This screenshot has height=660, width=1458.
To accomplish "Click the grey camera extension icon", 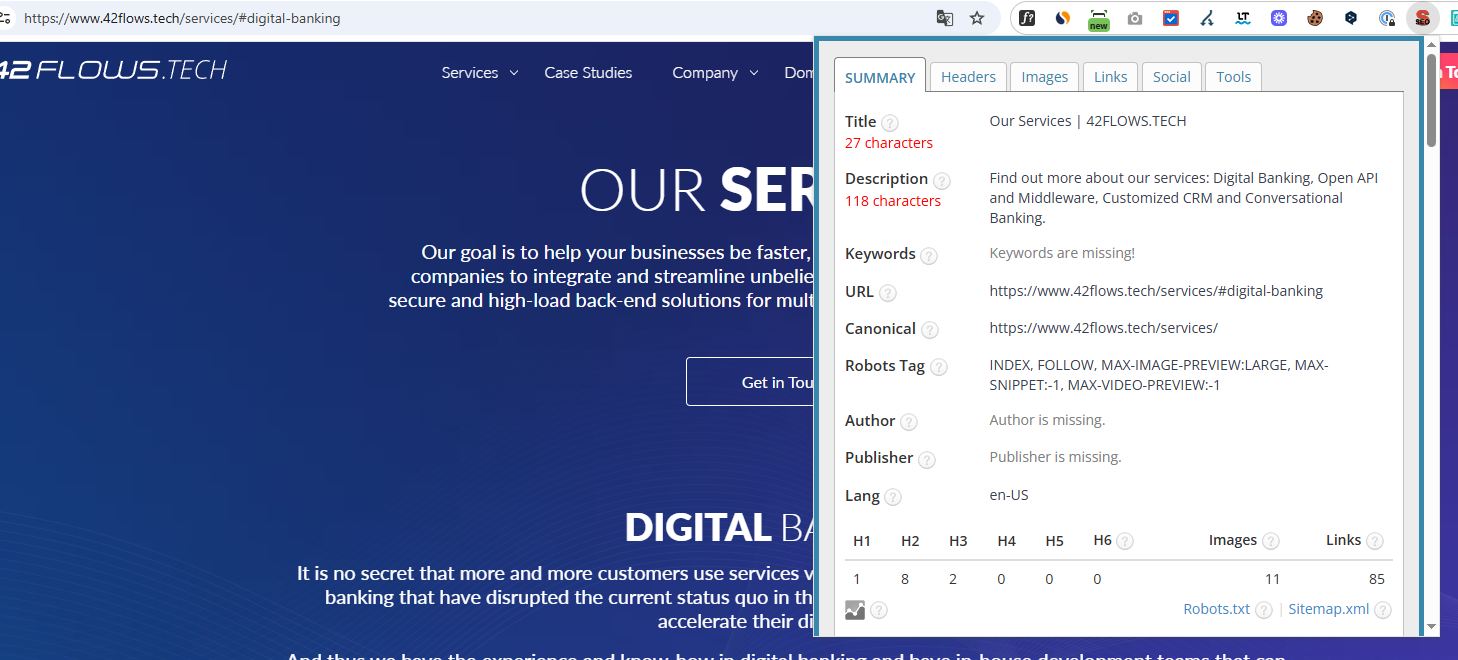I will click(x=1135, y=18).
